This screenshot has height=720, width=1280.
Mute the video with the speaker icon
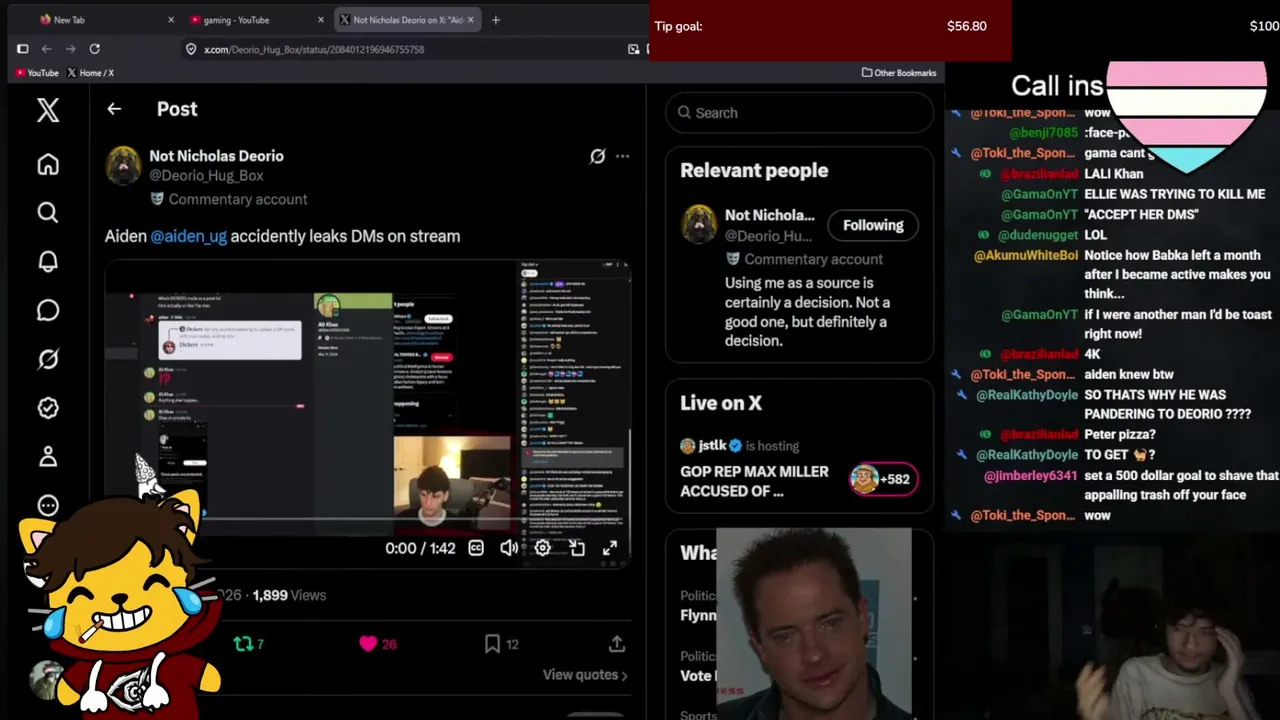[x=509, y=548]
